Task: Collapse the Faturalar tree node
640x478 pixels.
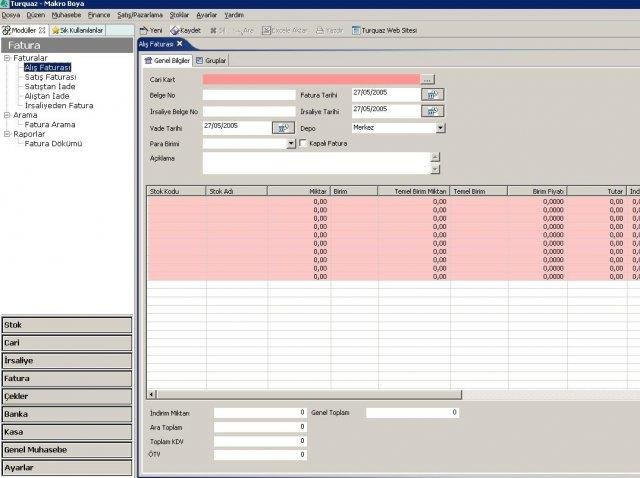Action: point(7,58)
